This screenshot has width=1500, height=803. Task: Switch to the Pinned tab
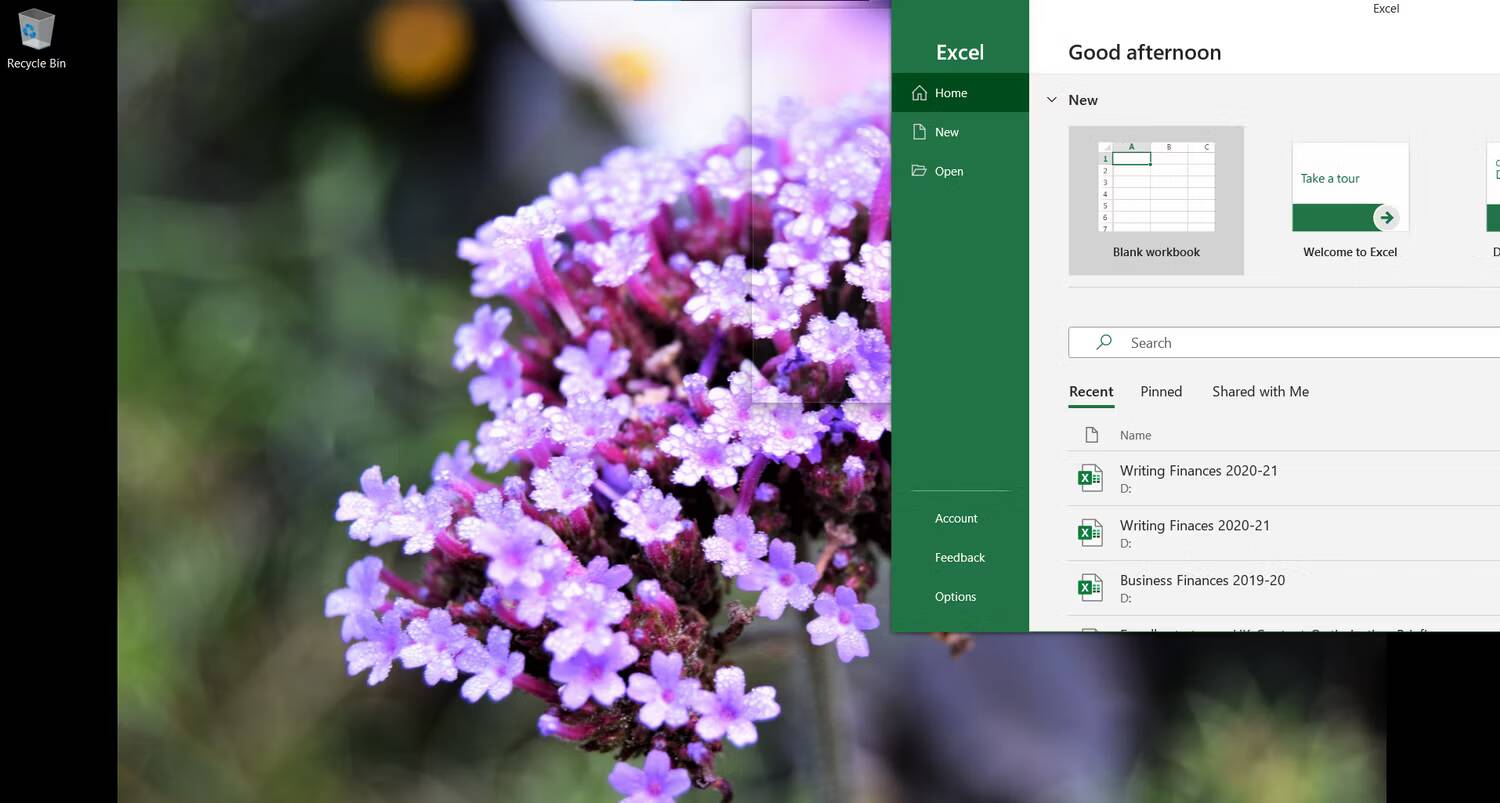coord(1160,391)
